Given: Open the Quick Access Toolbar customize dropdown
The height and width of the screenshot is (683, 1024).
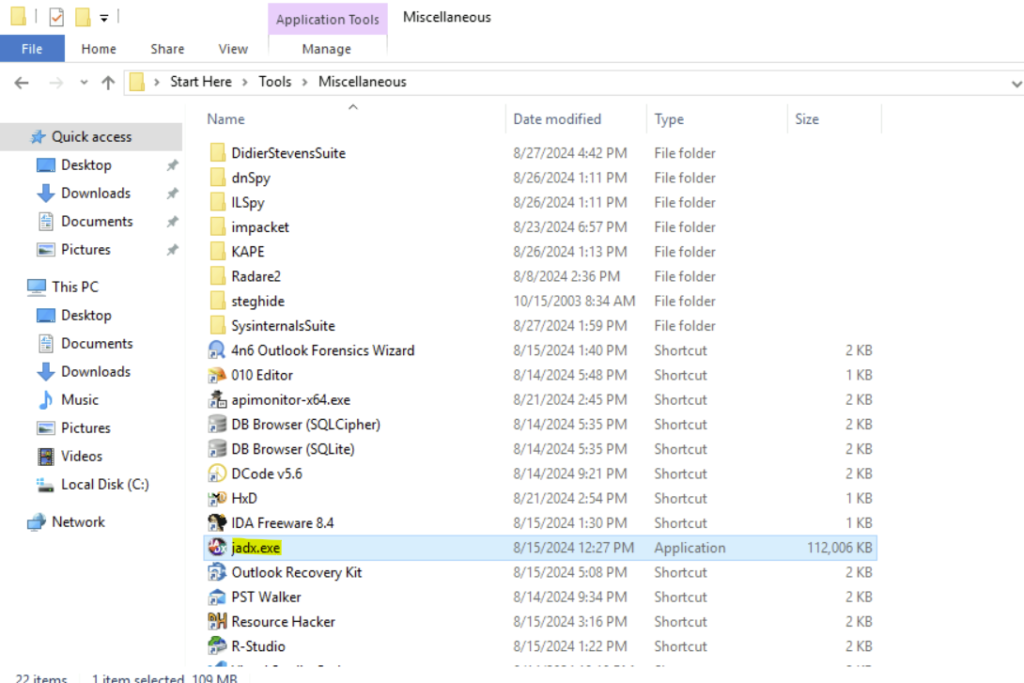Looking at the screenshot, I should 104,18.
